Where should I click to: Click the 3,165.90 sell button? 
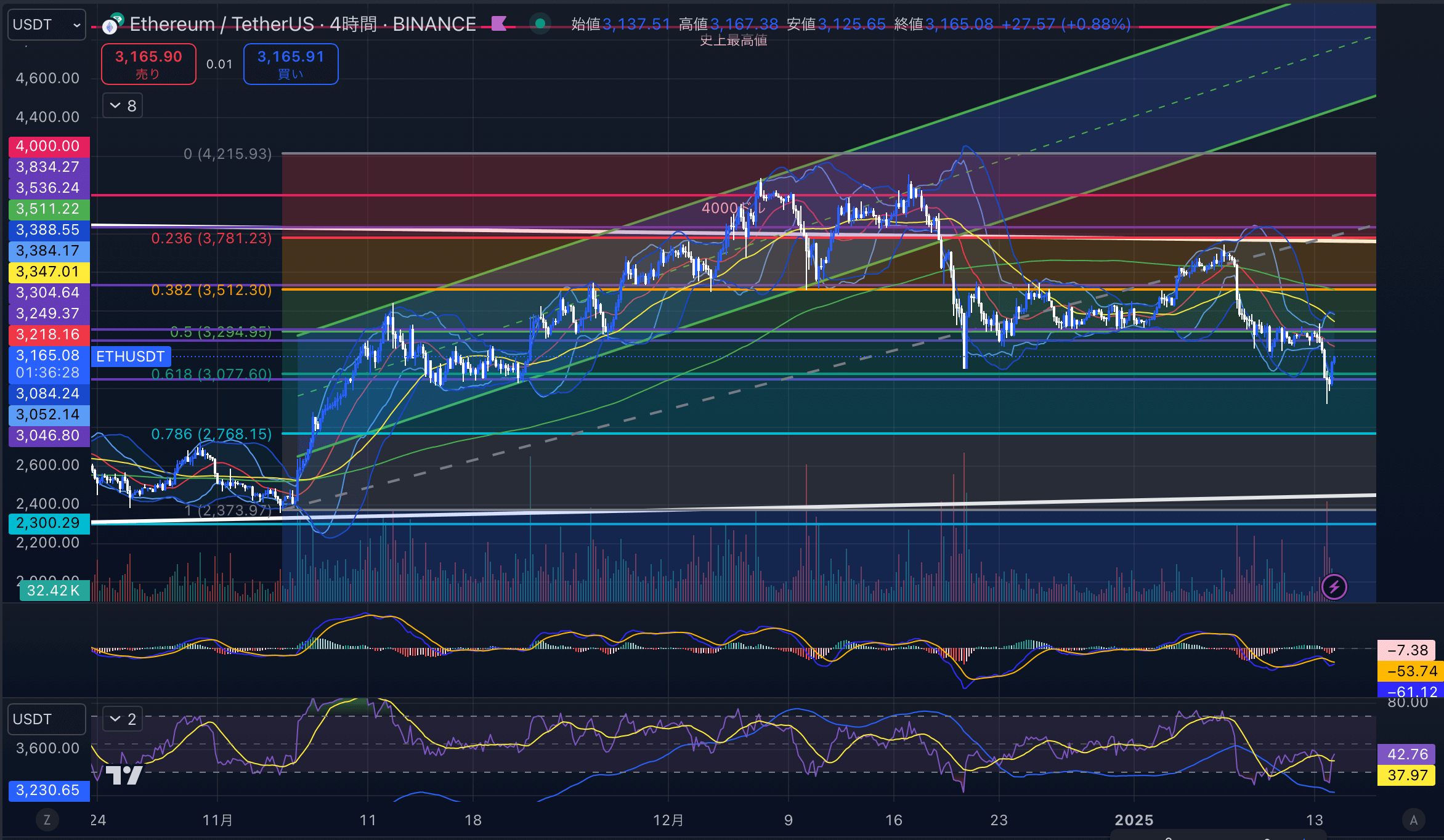pos(148,64)
